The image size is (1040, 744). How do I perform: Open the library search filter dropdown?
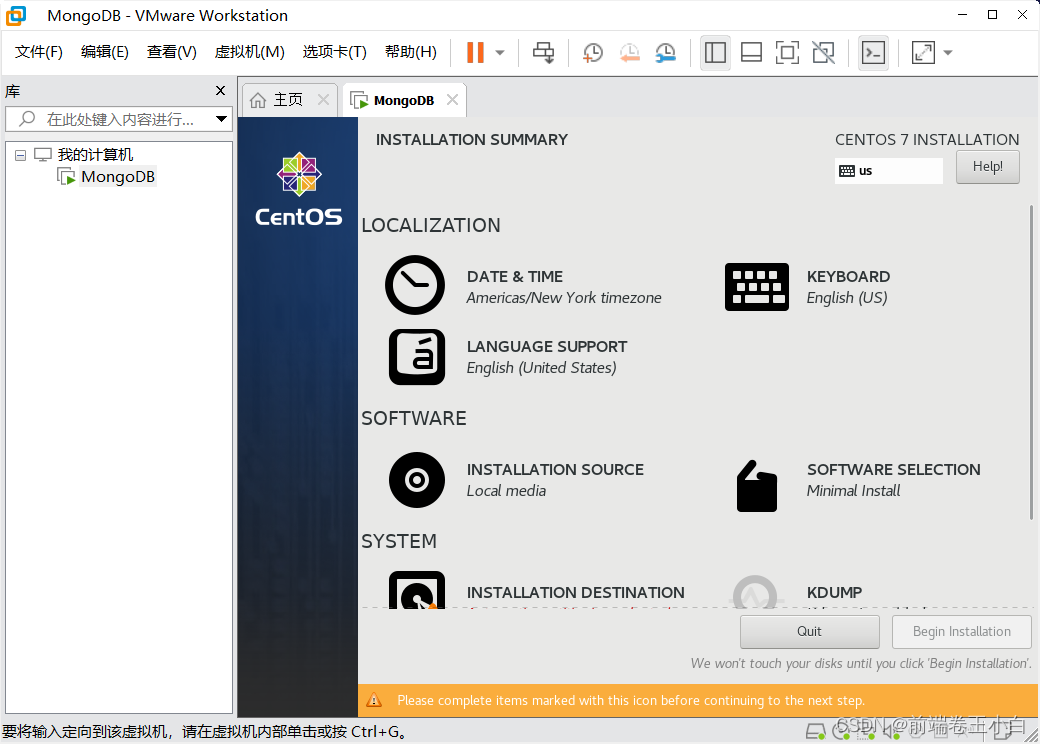point(222,118)
